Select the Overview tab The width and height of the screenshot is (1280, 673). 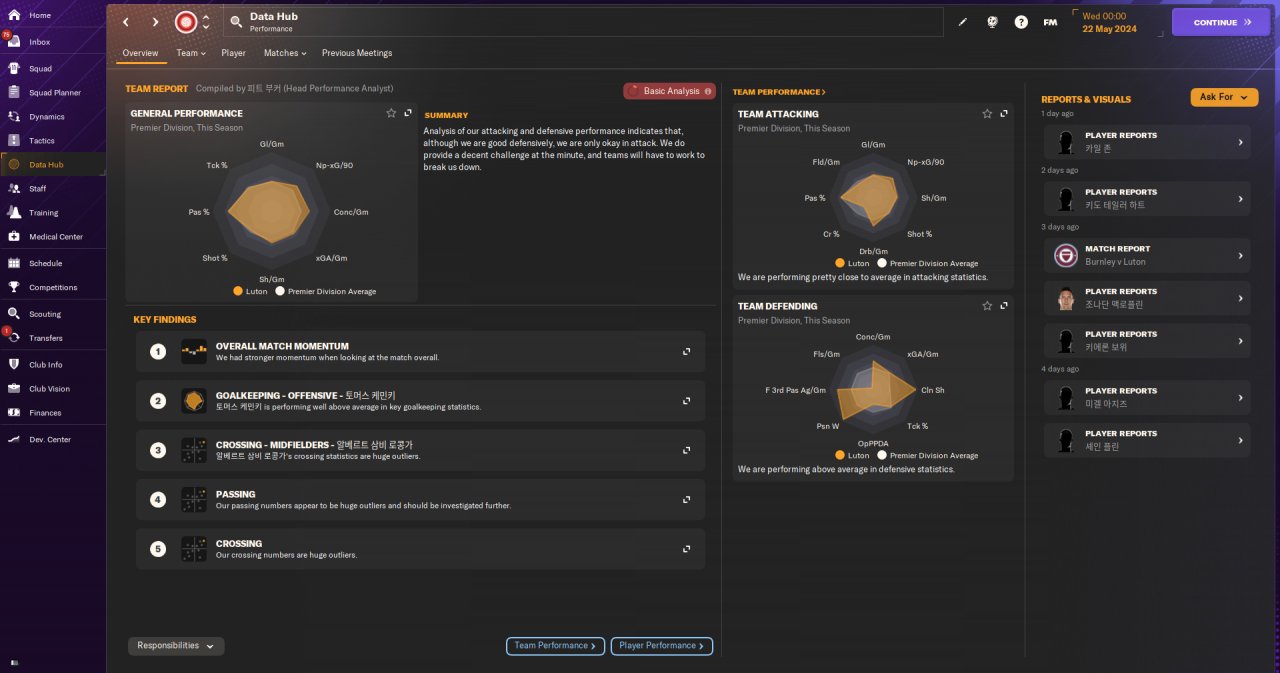tap(140, 53)
